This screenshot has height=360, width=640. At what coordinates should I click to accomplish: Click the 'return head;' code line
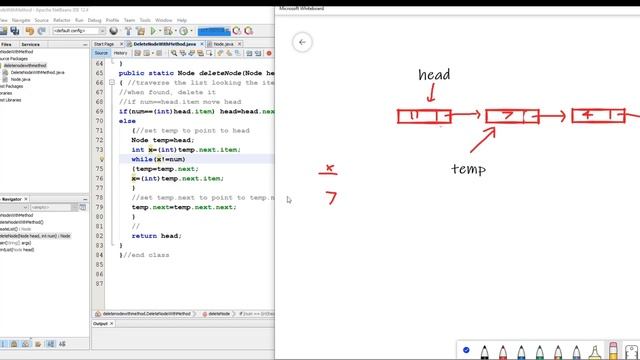point(156,236)
